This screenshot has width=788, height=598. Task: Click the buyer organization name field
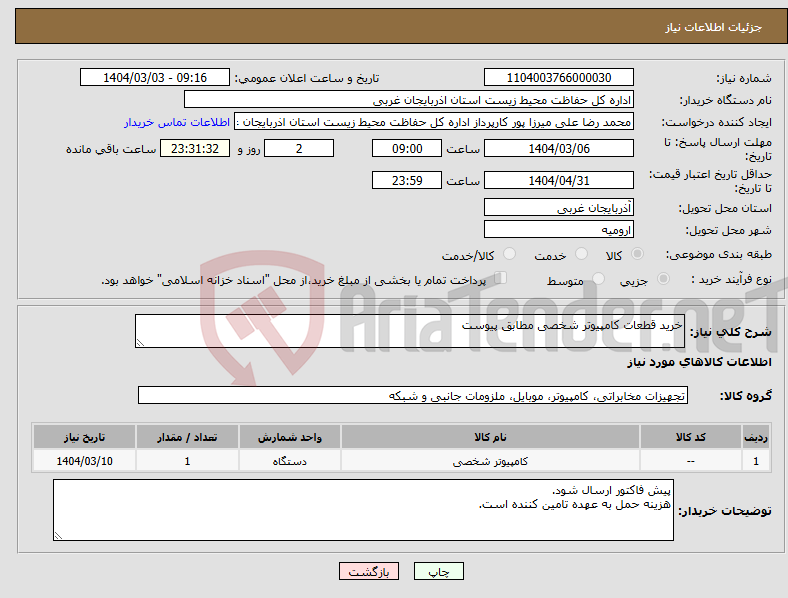pyautogui.click(x=409, y=99)
